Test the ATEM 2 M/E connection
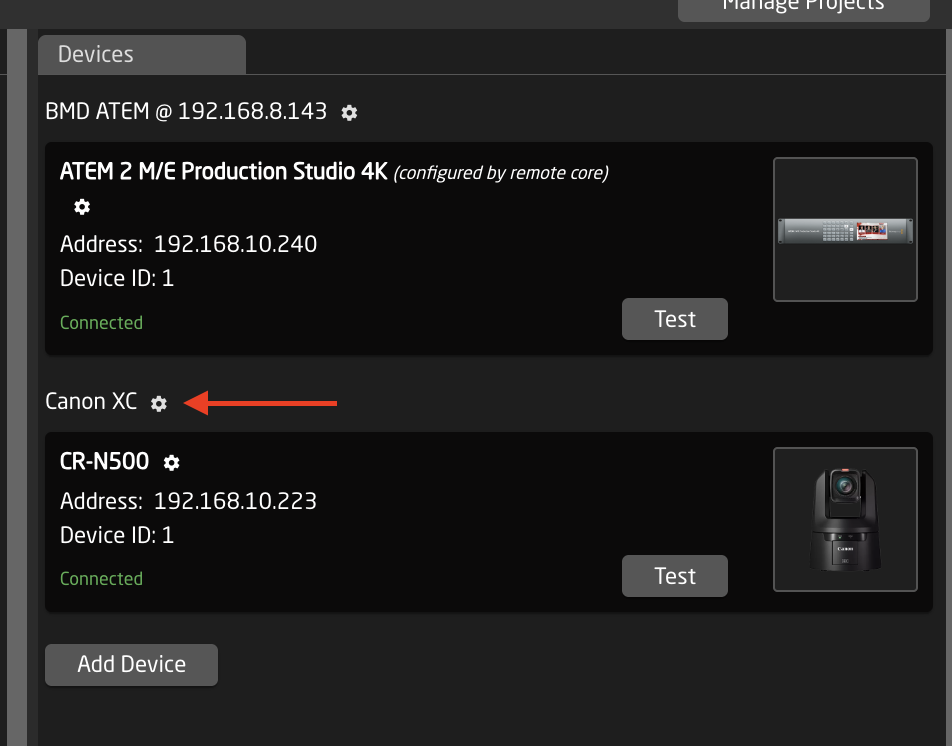This screenshot has height=746, width=952. pos(674,318)
